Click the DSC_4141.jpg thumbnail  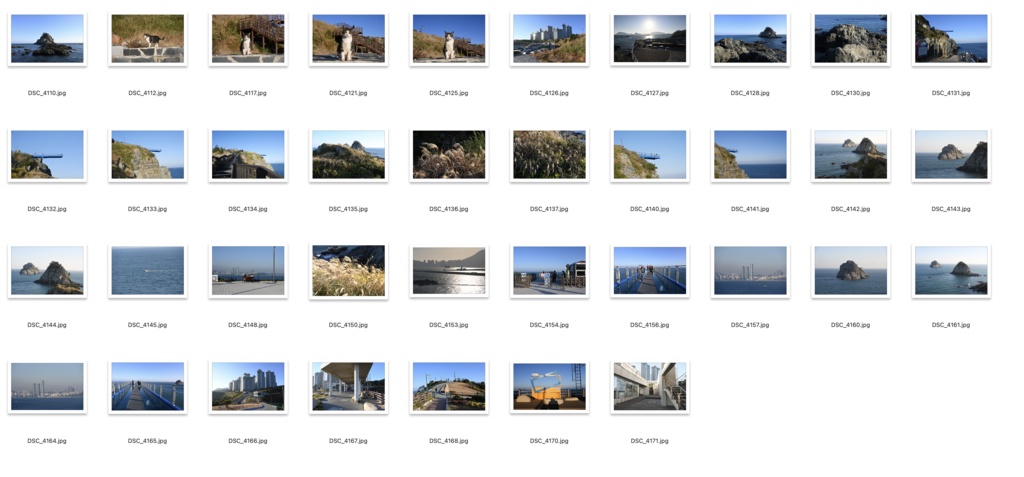750,155
